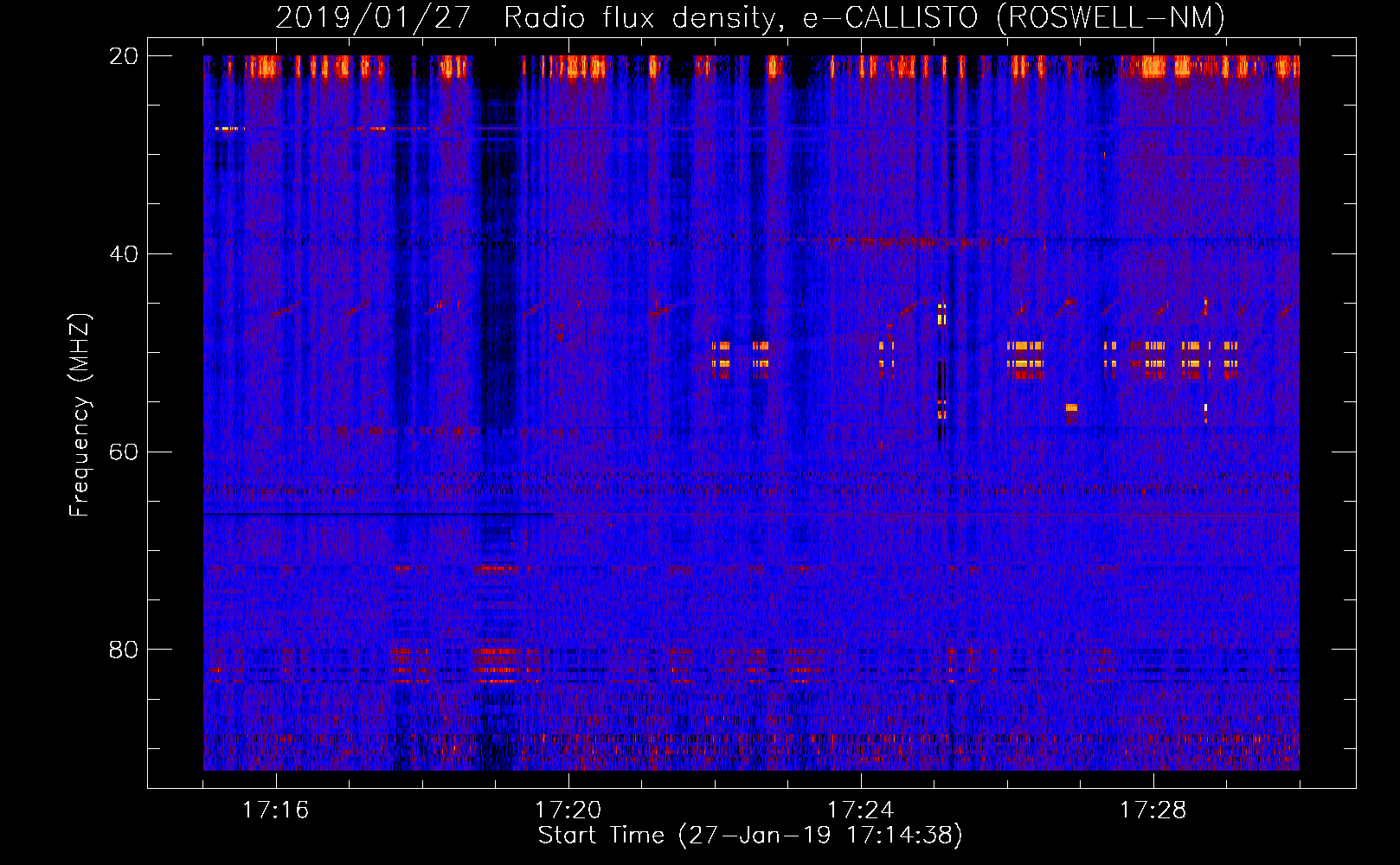Click the "Start Time (27-Jan-19 17:14:38)" label
The image size is (1400, 865).
tap(750, 836)
